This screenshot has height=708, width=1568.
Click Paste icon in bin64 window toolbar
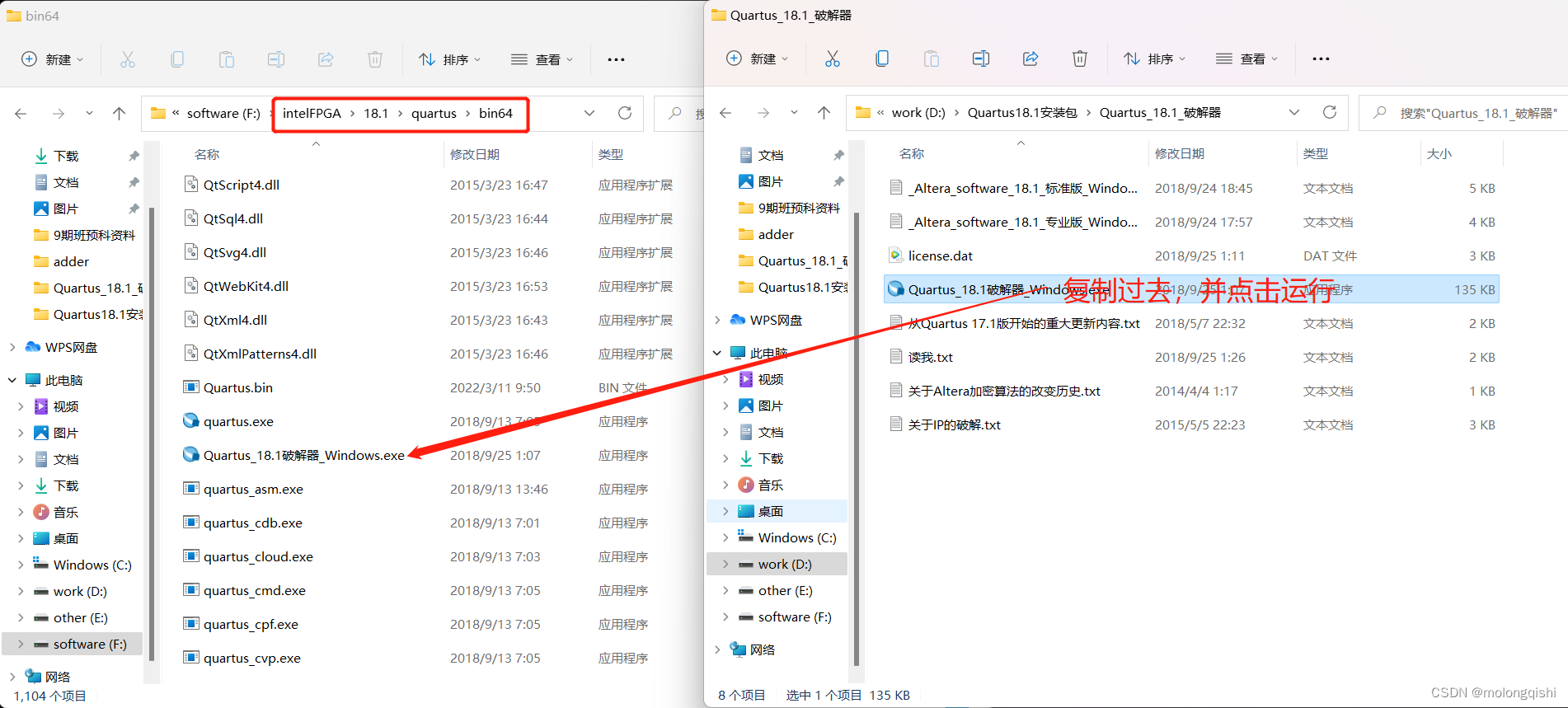pos(226,59)
